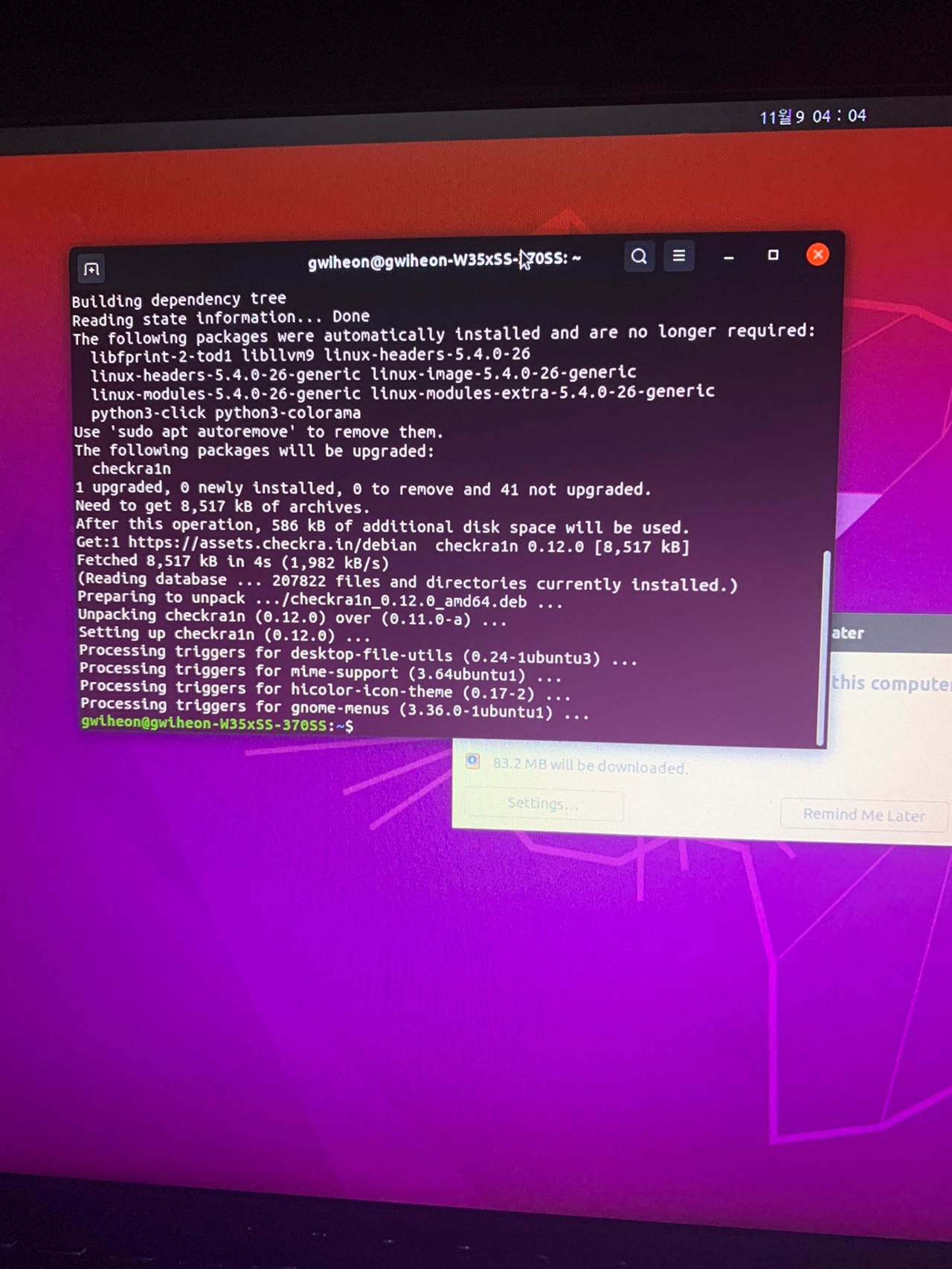Click the "Building dependency tree" line
Viewport: 952px width, 1269px height.
tap(178, 300)
